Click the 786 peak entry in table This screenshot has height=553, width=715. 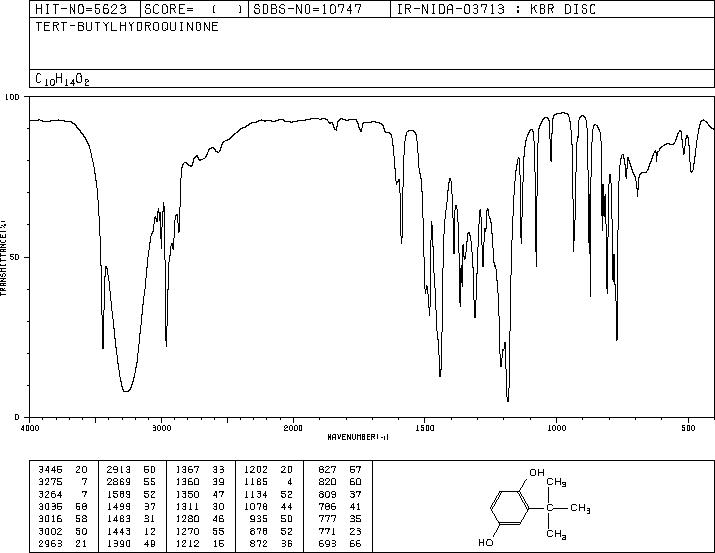(x=340, y=506)
